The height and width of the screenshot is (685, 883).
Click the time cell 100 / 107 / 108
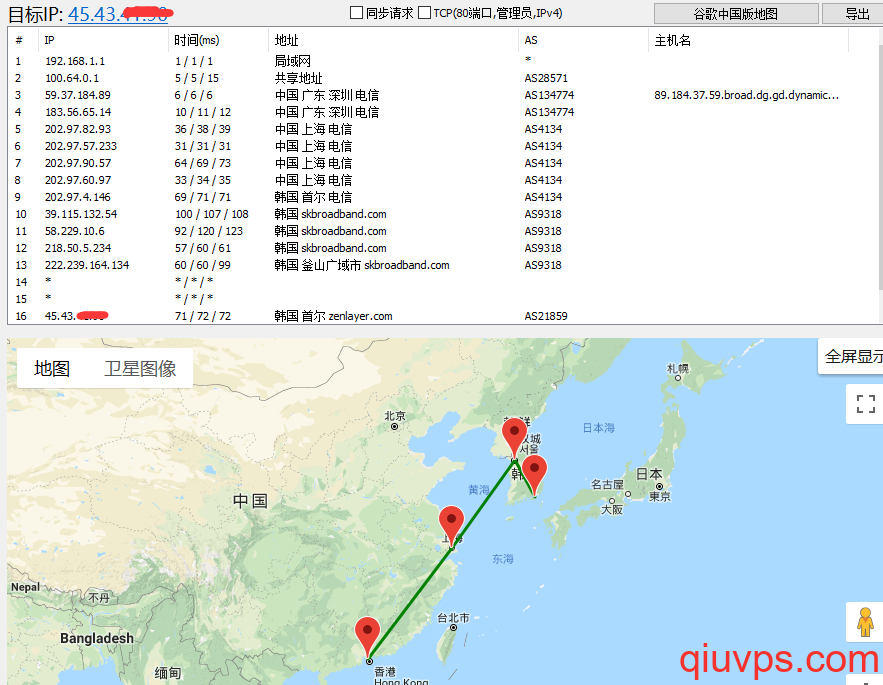point(212,214)
